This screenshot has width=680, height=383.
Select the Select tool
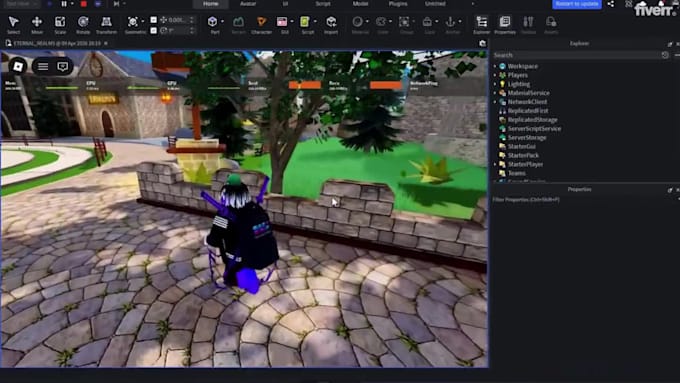(13, 24)
